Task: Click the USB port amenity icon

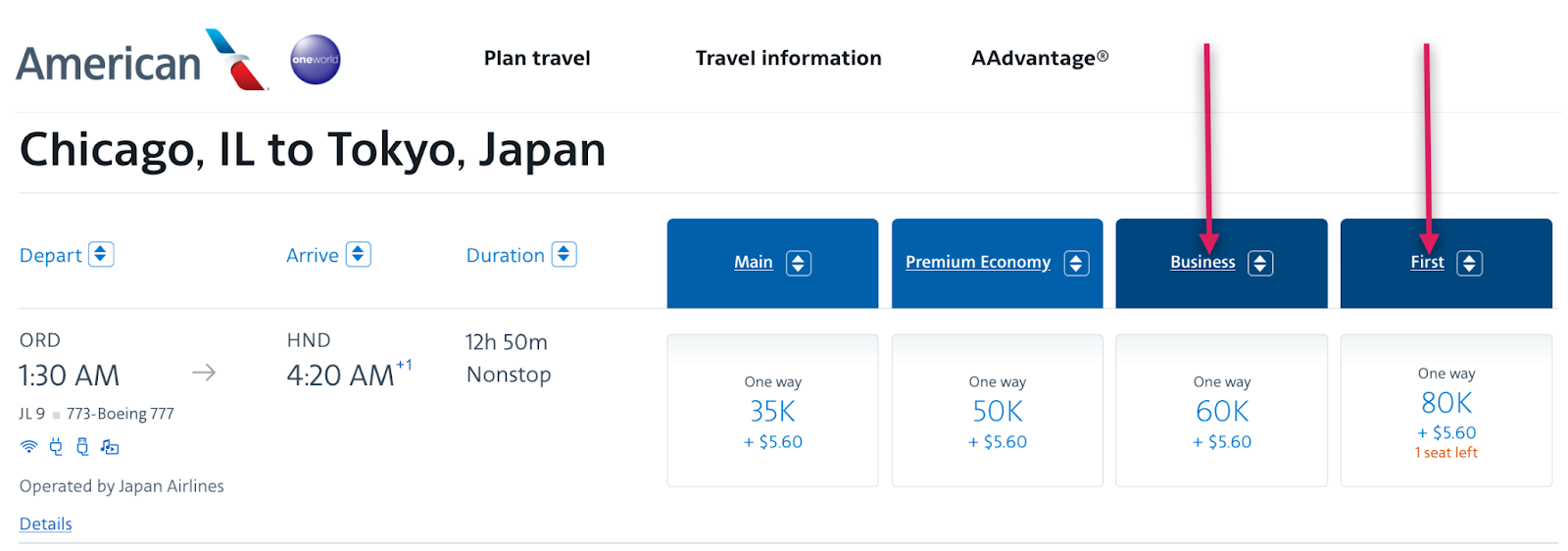Action: (82, 447)
